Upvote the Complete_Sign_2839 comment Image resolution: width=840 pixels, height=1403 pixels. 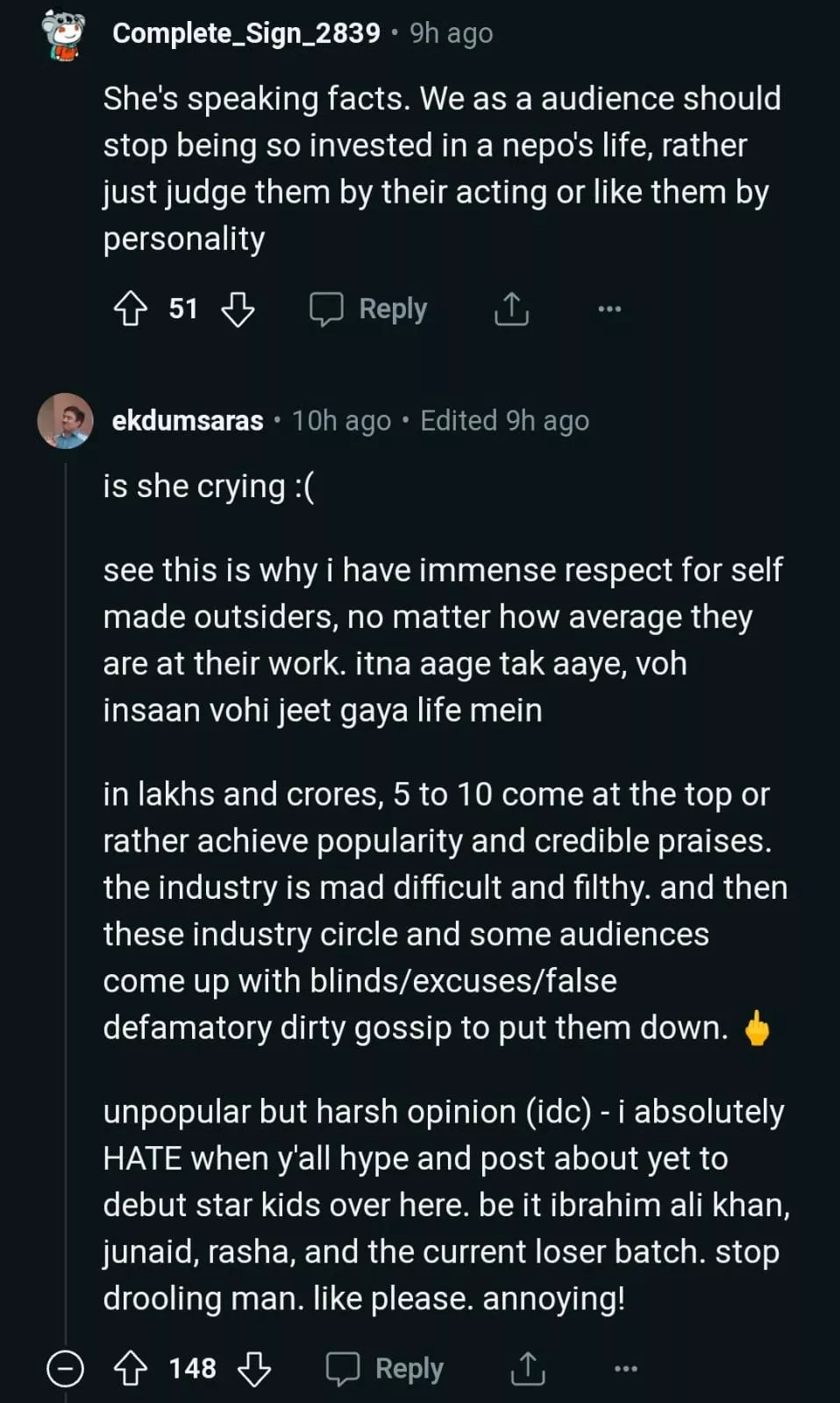(x=131, y=309)
